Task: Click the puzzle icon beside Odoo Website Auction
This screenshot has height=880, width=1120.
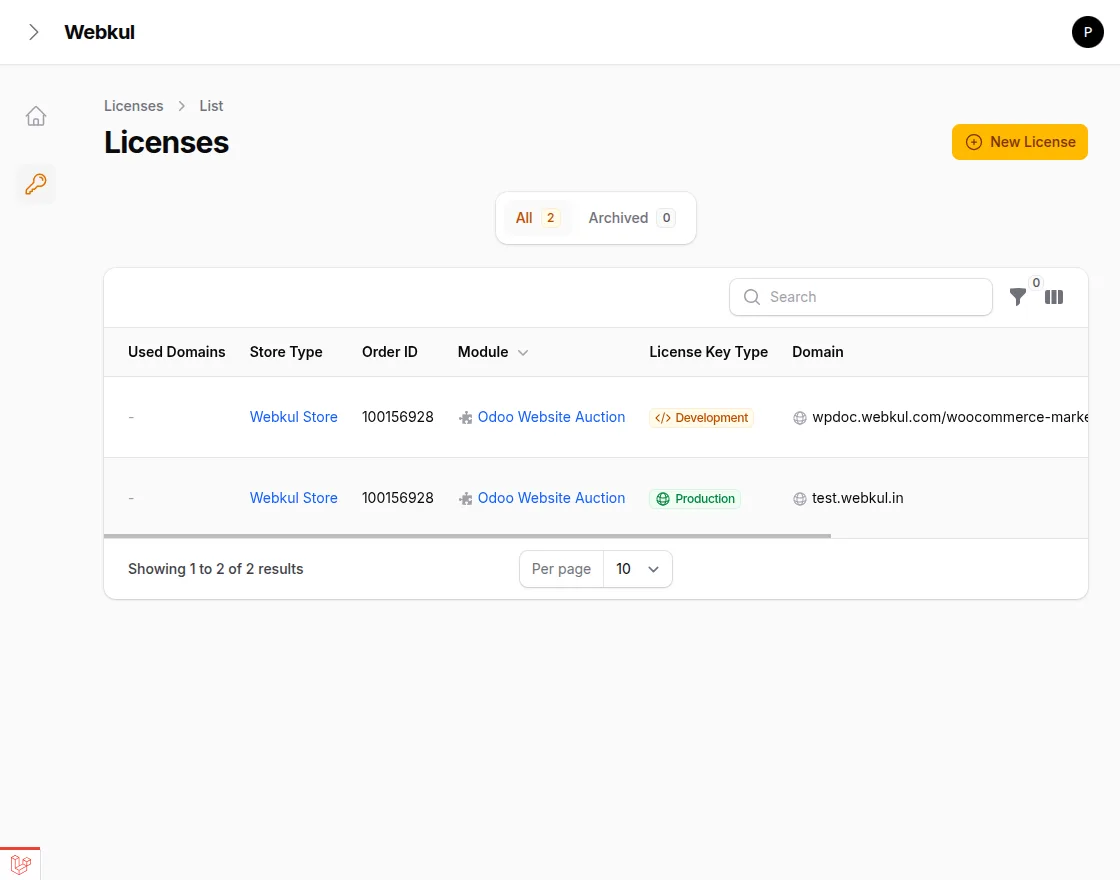Action: [465, 417]
